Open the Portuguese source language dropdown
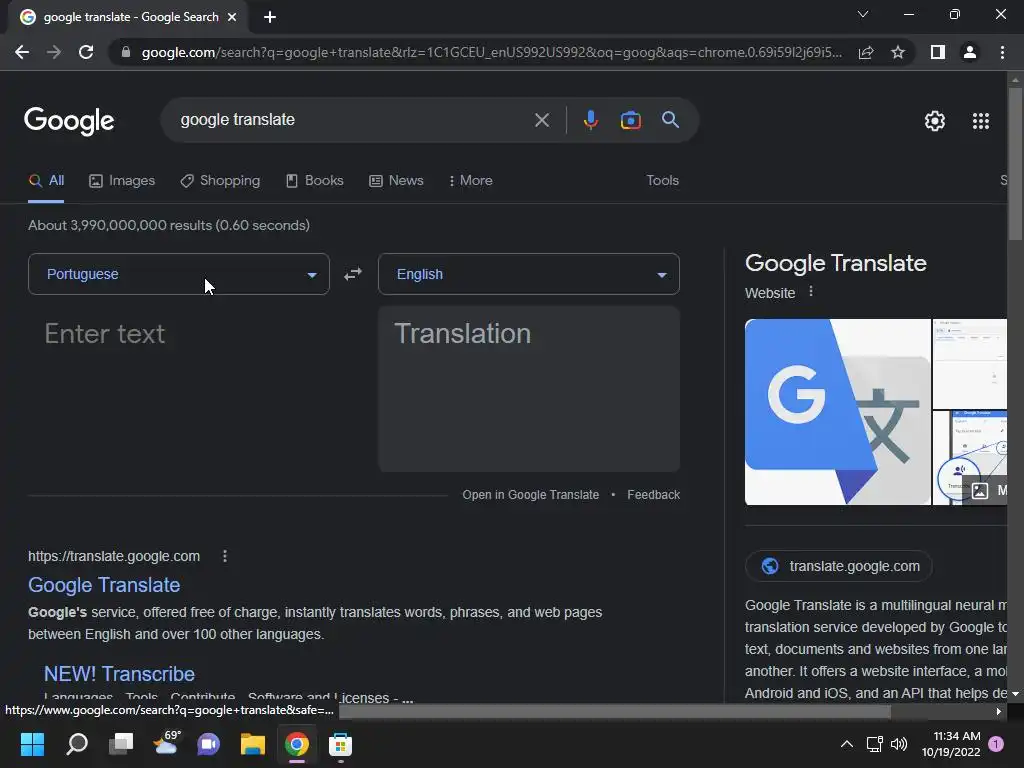This screenshot has width=1024, height=768. (179, 274)
